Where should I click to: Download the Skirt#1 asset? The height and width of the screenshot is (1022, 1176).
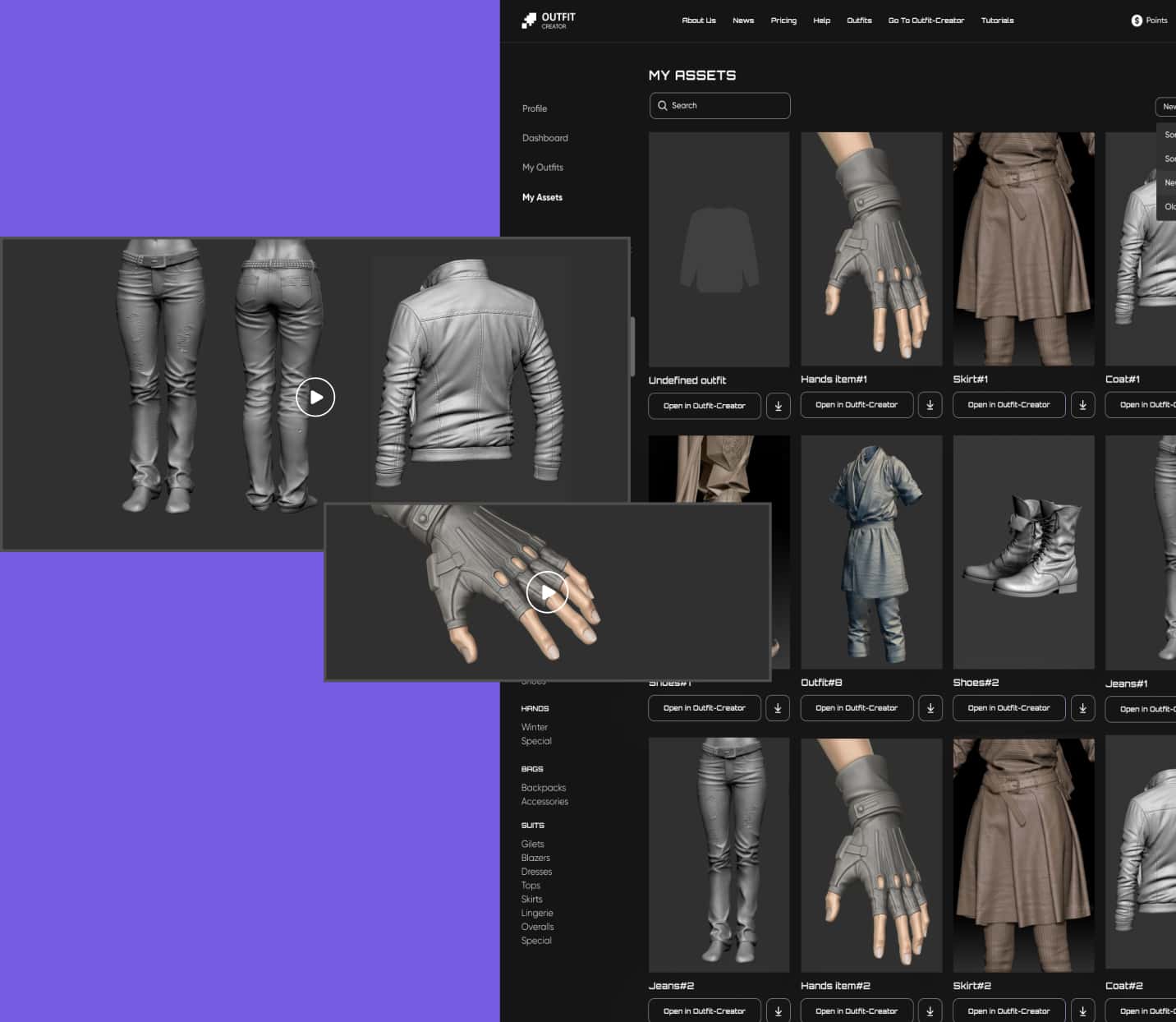[x=1082, y=405]
